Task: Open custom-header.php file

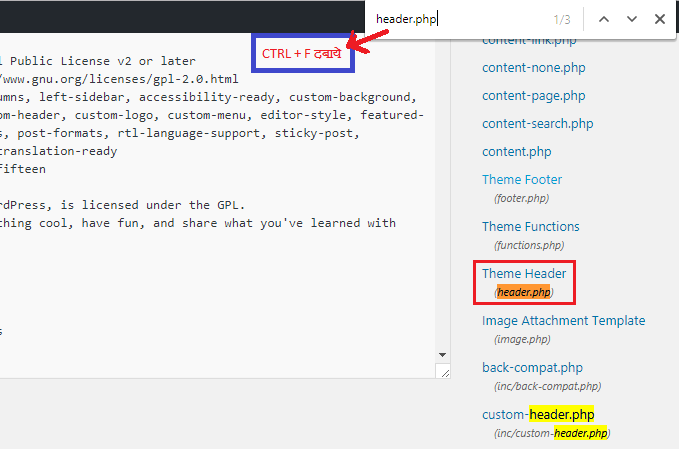Action: 538,415
